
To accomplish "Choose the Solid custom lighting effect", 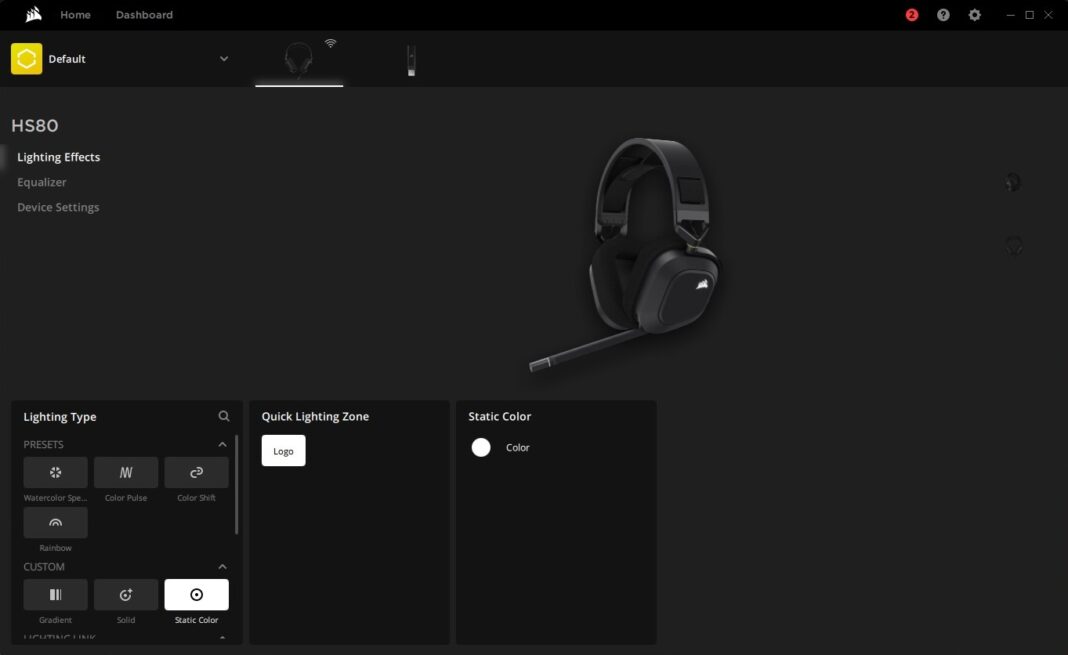I will coord(125,594).
